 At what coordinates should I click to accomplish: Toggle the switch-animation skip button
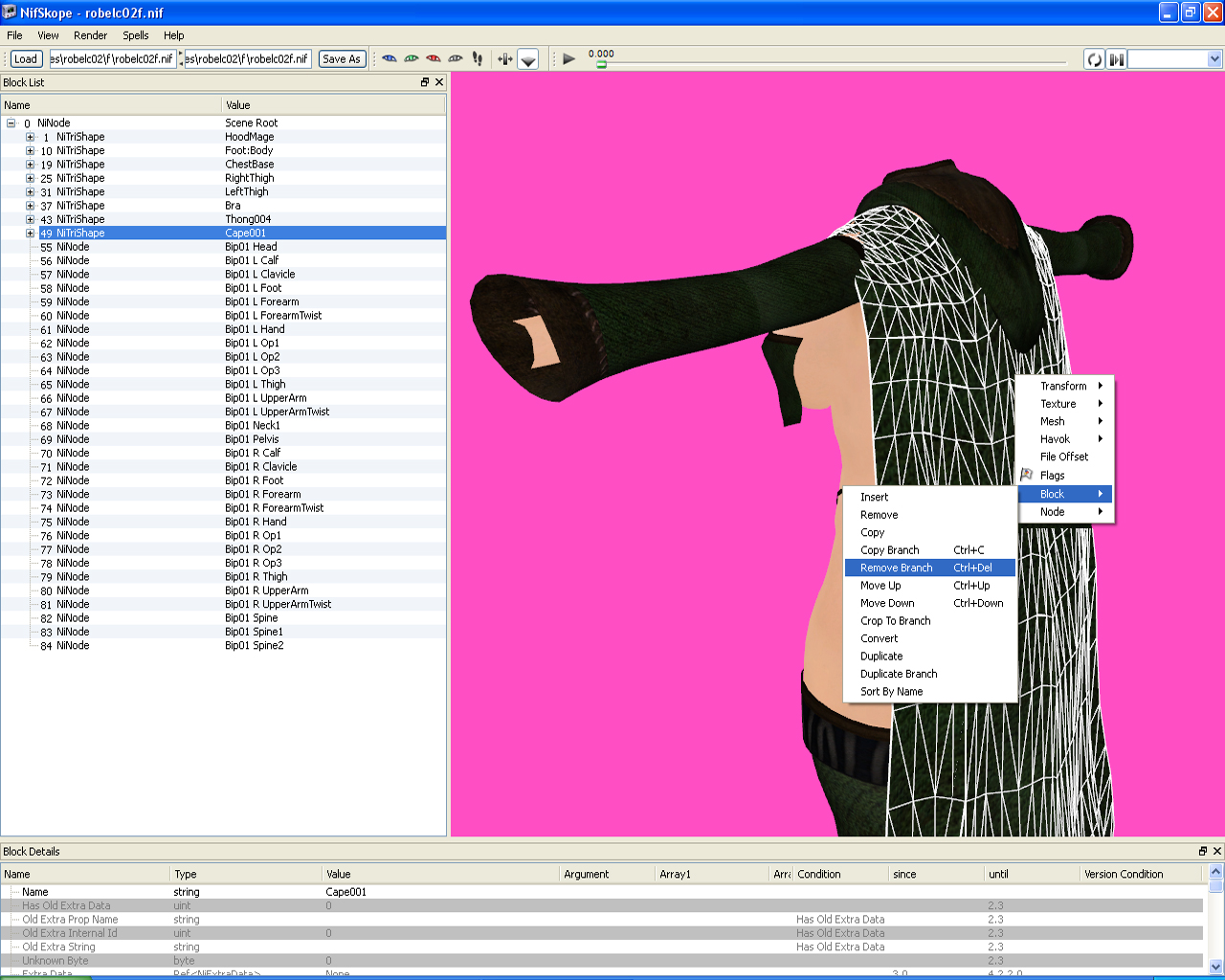[x=1116, y=59]
